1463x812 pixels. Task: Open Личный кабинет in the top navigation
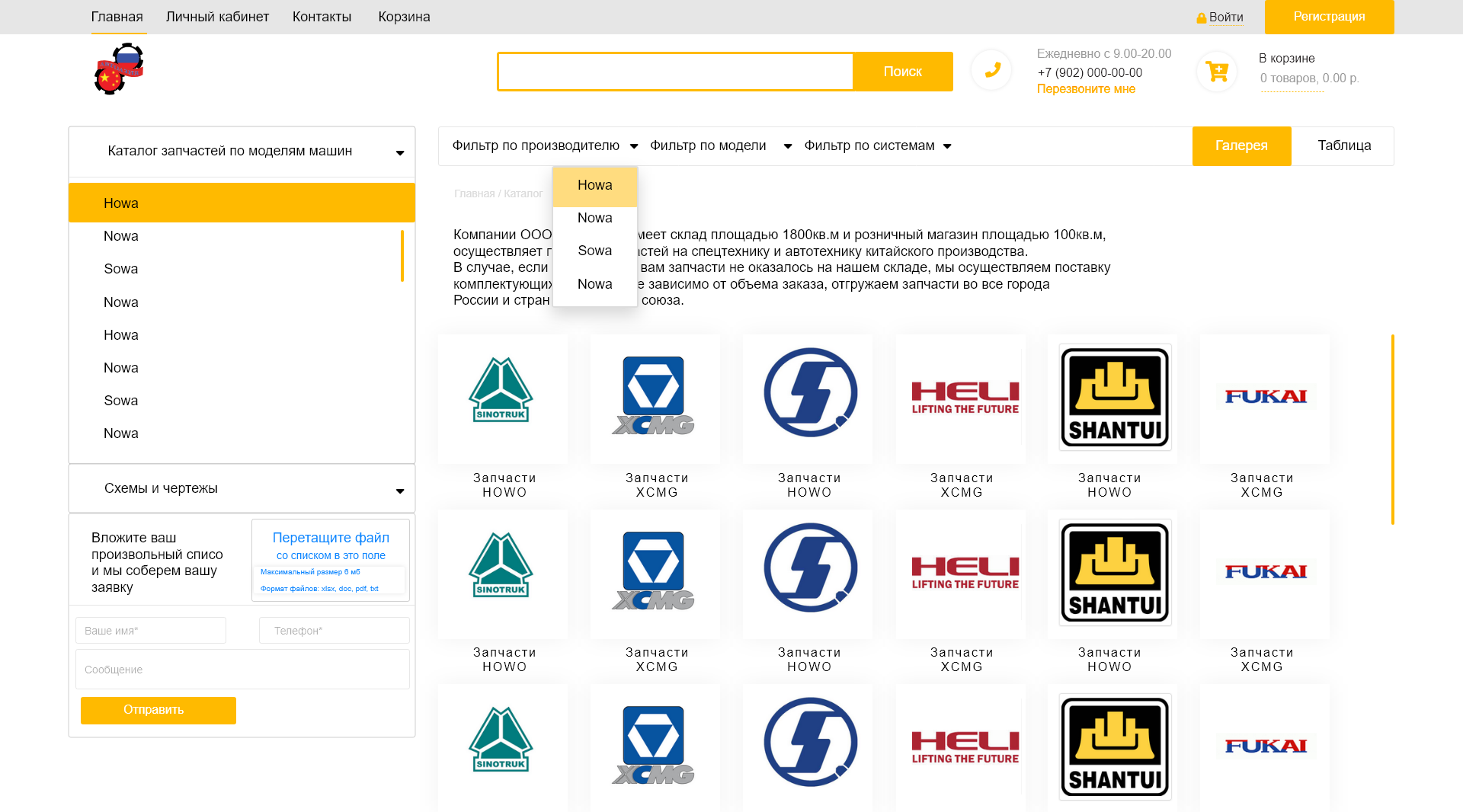point(217,17)
